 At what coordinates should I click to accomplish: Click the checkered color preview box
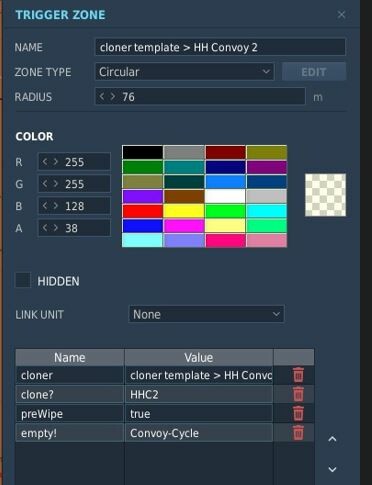[325, 195]
